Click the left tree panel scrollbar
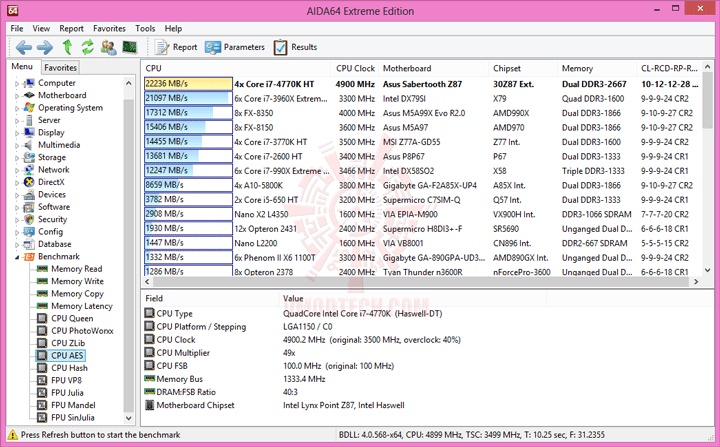Screen dimensions: 720x447 pos(129,251)
